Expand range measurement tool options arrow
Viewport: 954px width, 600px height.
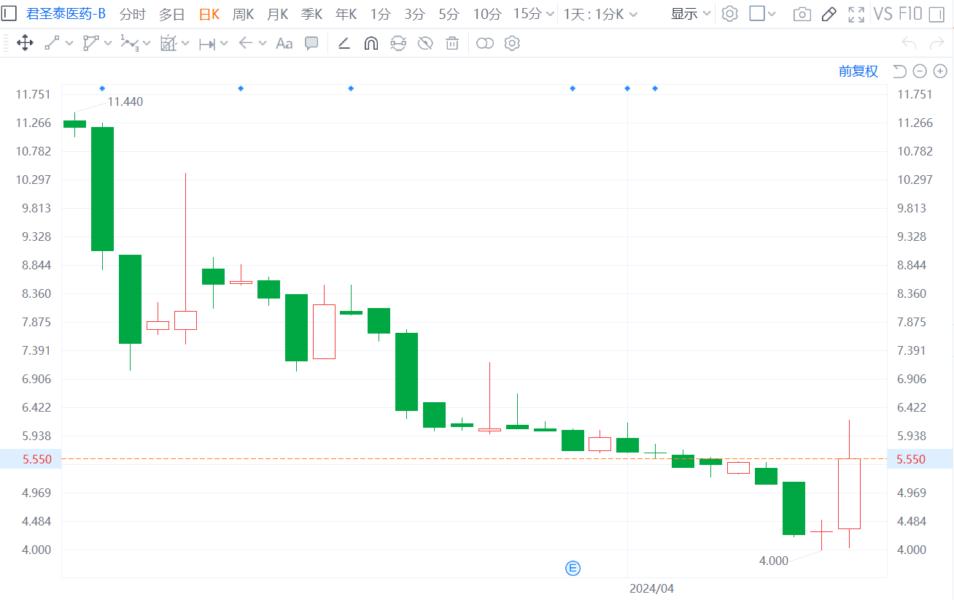pyautogui.click(x=224, y=43)
